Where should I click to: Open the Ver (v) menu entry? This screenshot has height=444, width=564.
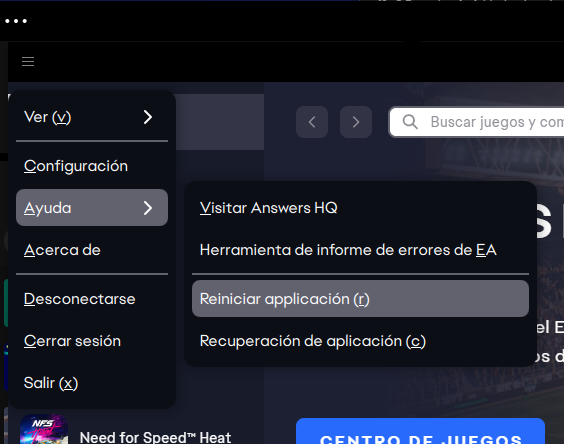tap(92, 117)
